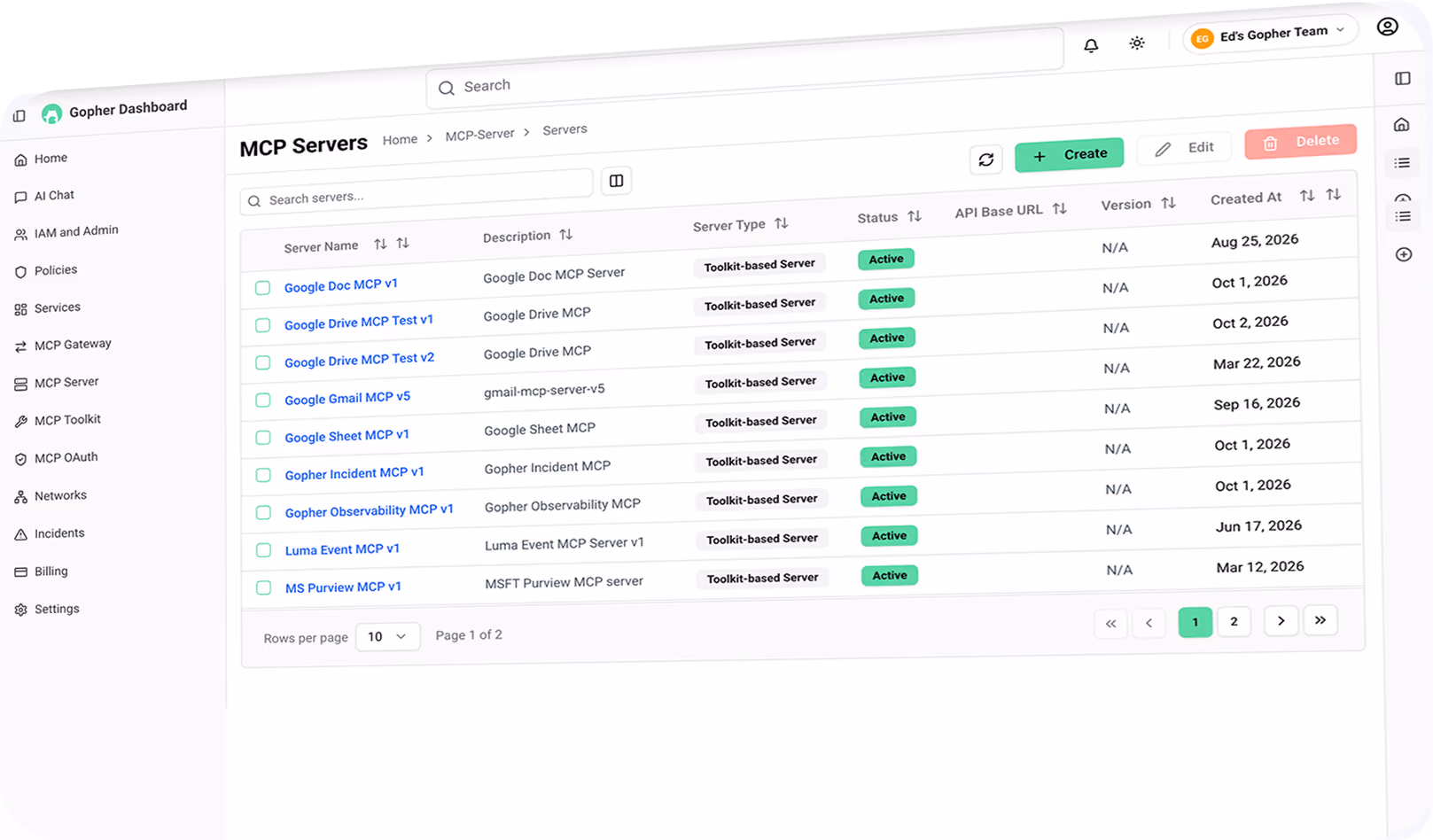
Task: Select the Luma Event MCP v1 checkbox
Action: point(263,550)
